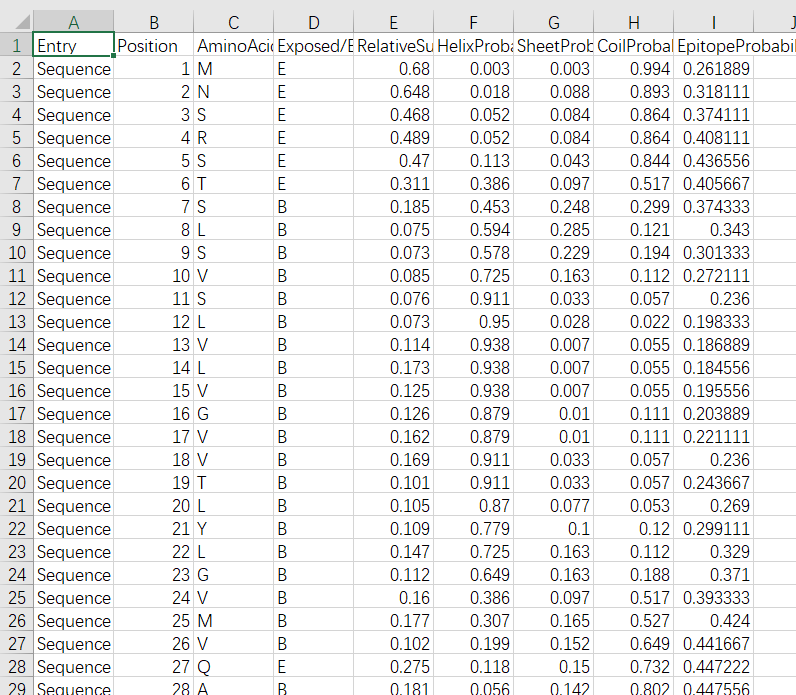Select column I header
This screenshot has width=796, height=695.
point(713,22)
